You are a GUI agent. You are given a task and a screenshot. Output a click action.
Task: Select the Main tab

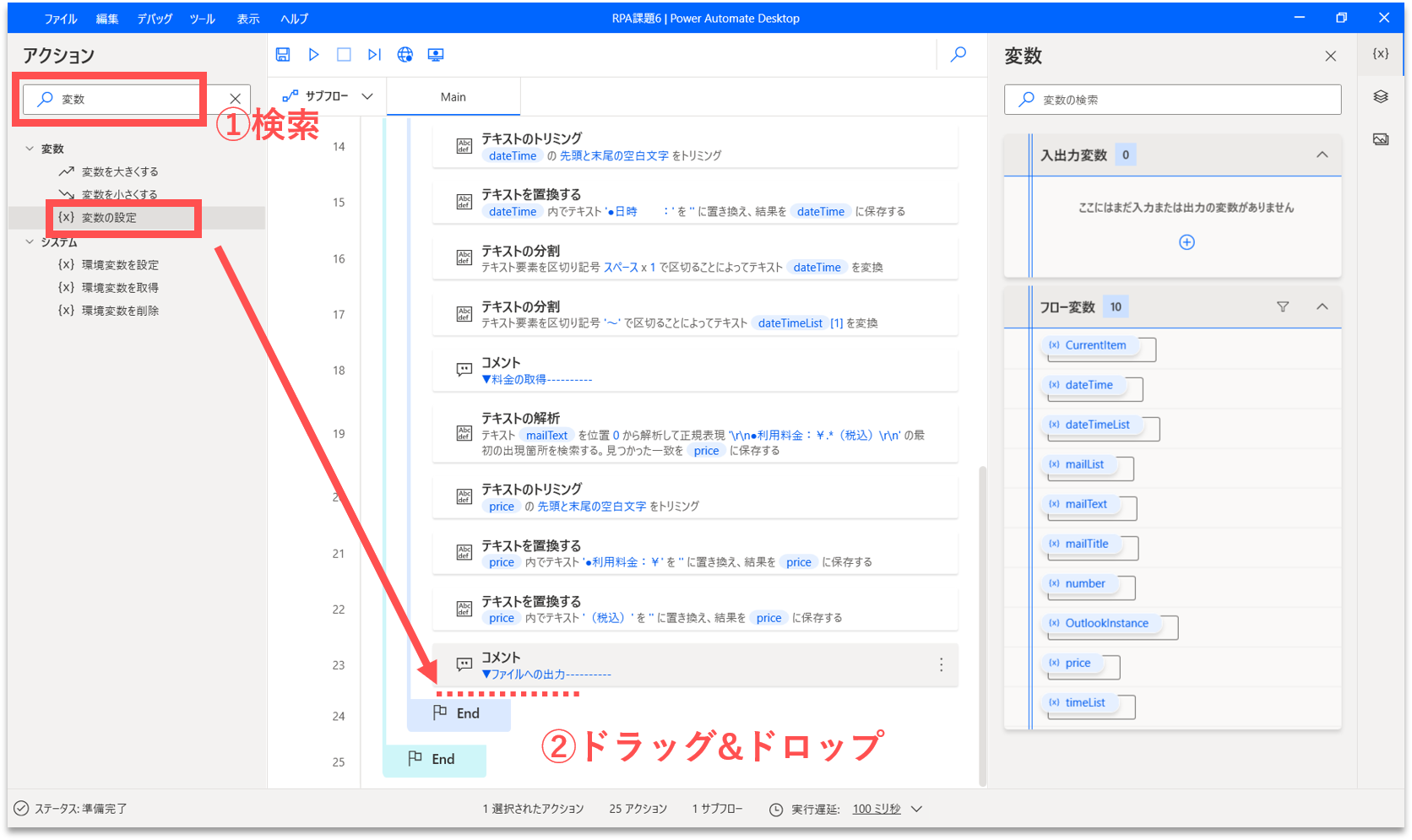coord(453,97)
